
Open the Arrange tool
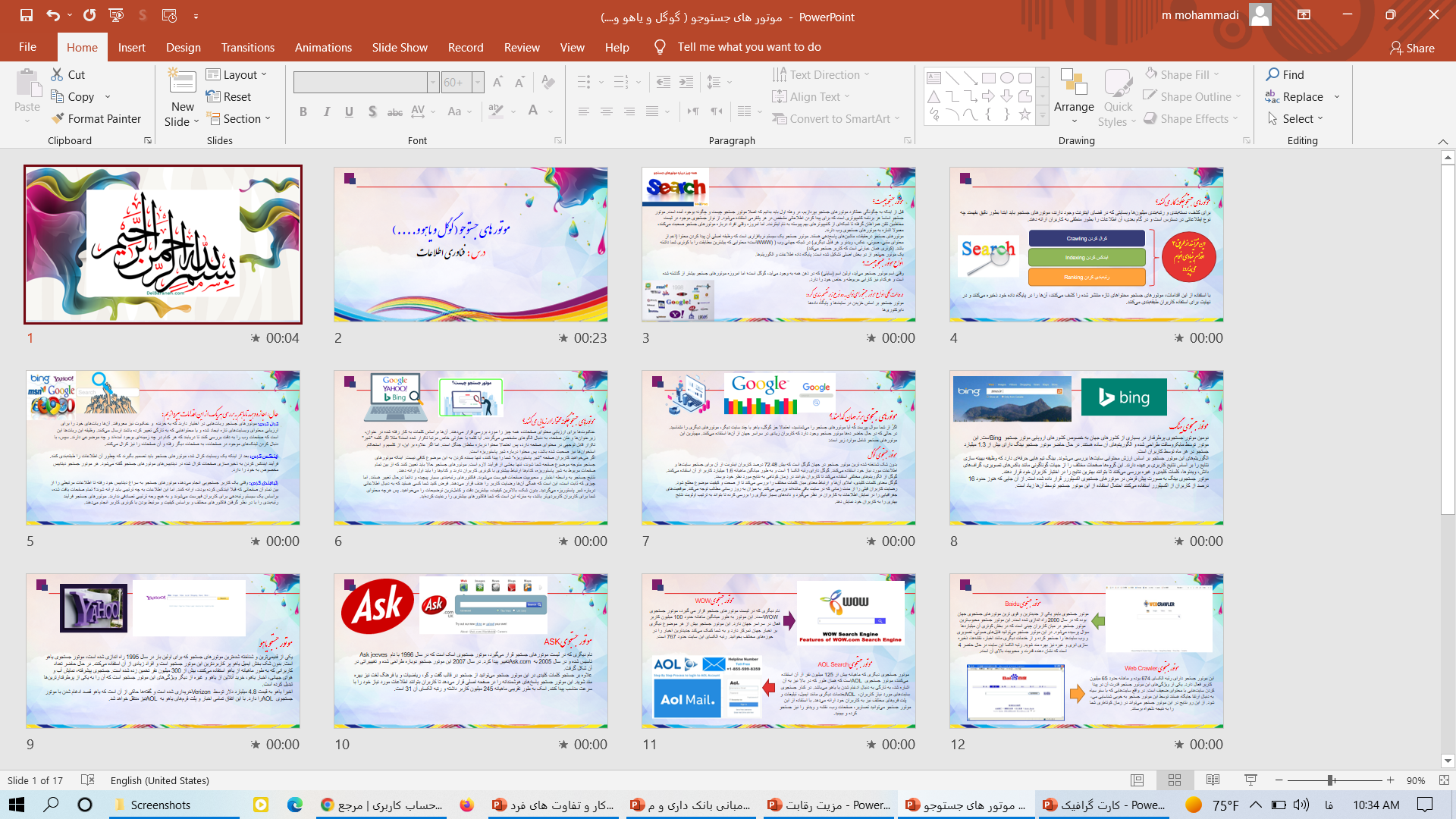pos(1073,91)
